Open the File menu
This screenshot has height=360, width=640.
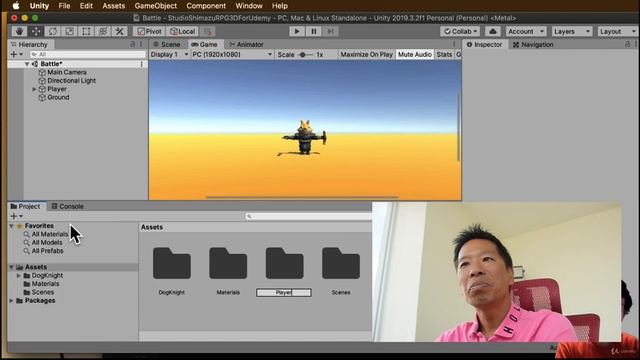point(64,6)
